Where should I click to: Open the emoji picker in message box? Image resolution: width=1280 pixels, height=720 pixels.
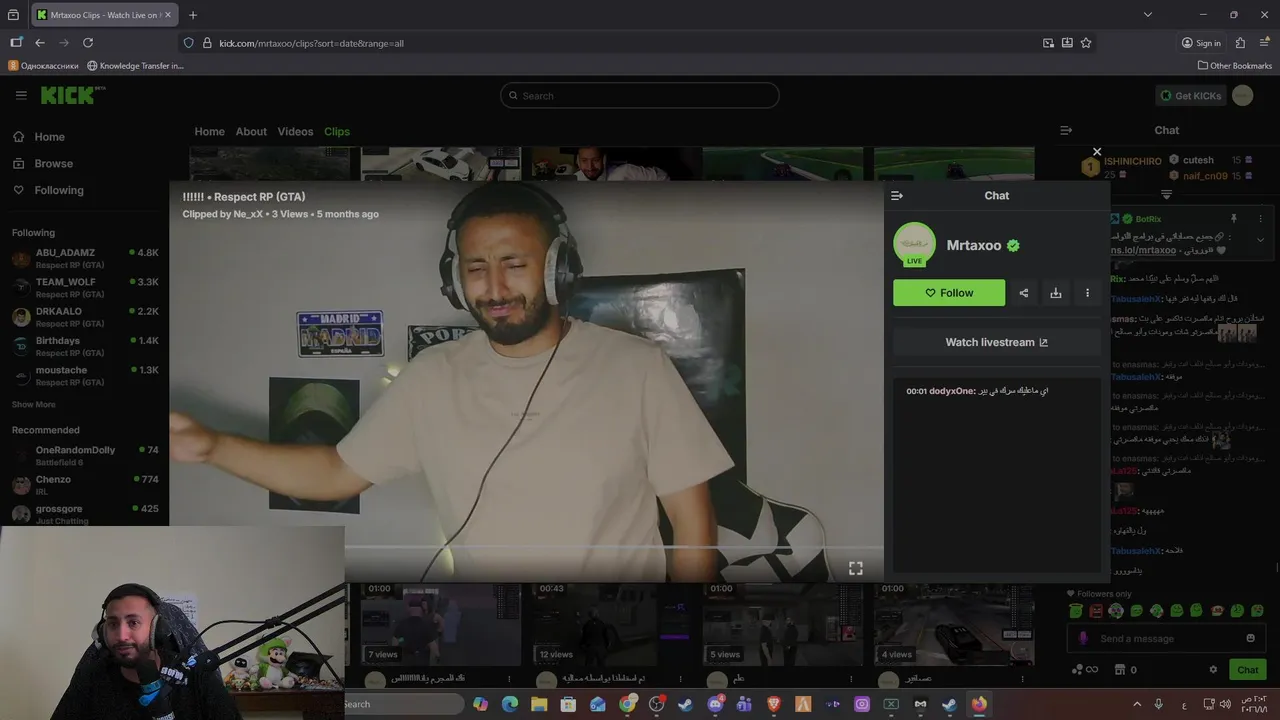click(1250, 638)
